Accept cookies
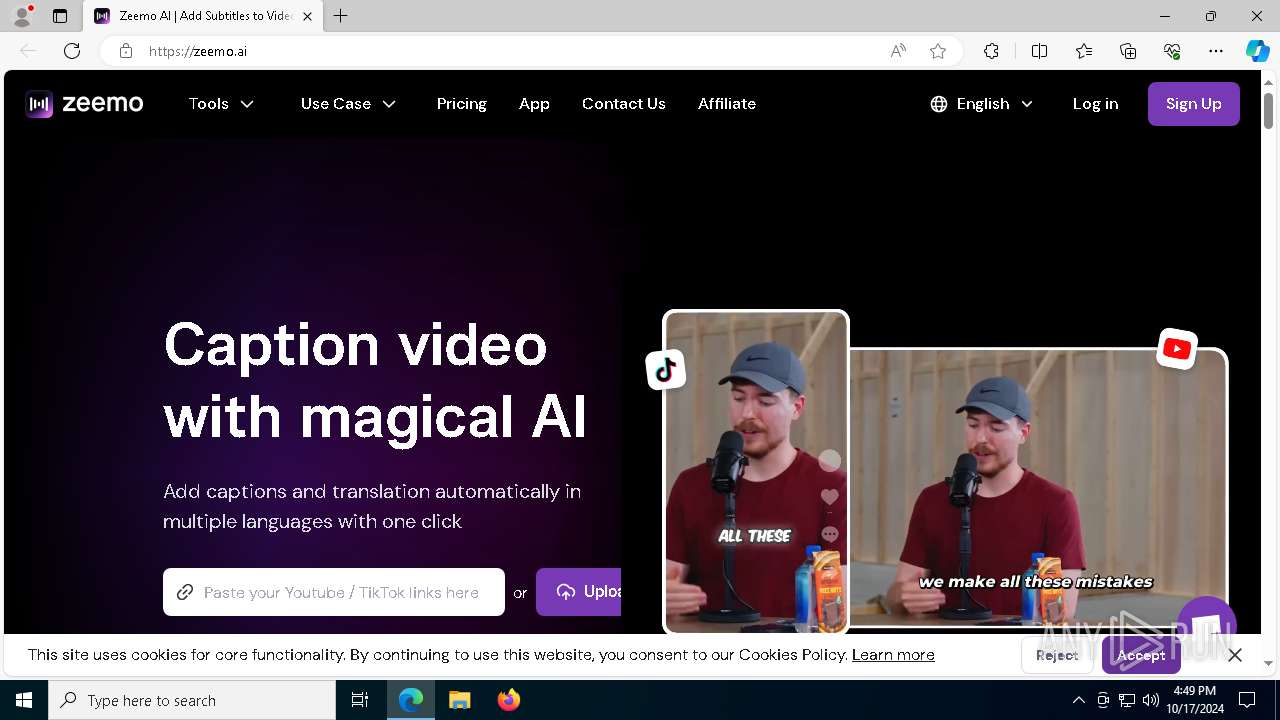 click(1141, 655)
